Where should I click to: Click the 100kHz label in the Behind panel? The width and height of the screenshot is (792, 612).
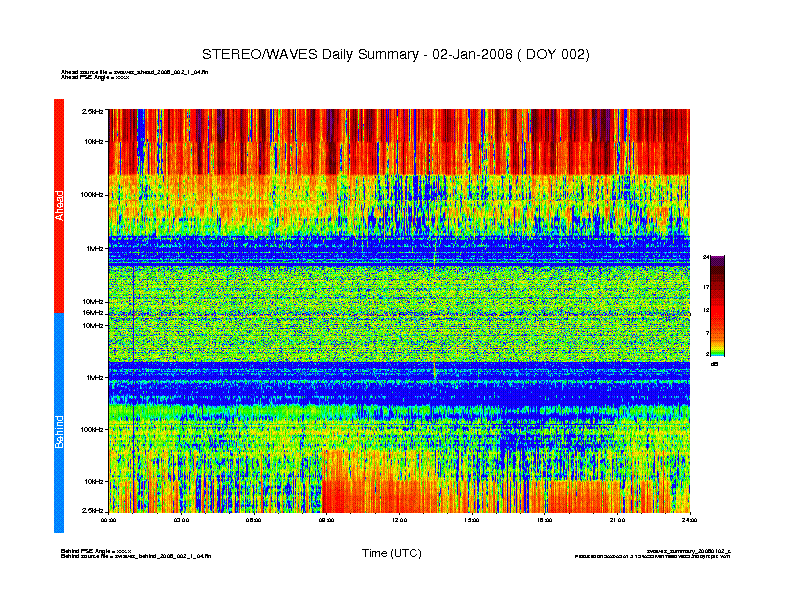click(92, 430)
